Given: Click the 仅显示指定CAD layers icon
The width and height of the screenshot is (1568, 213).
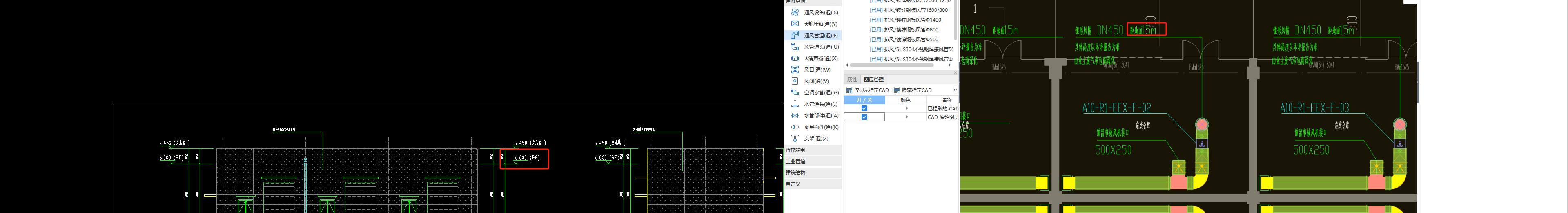Looking at the screenshot, I should pyautogui.click(x=849, y=90).
